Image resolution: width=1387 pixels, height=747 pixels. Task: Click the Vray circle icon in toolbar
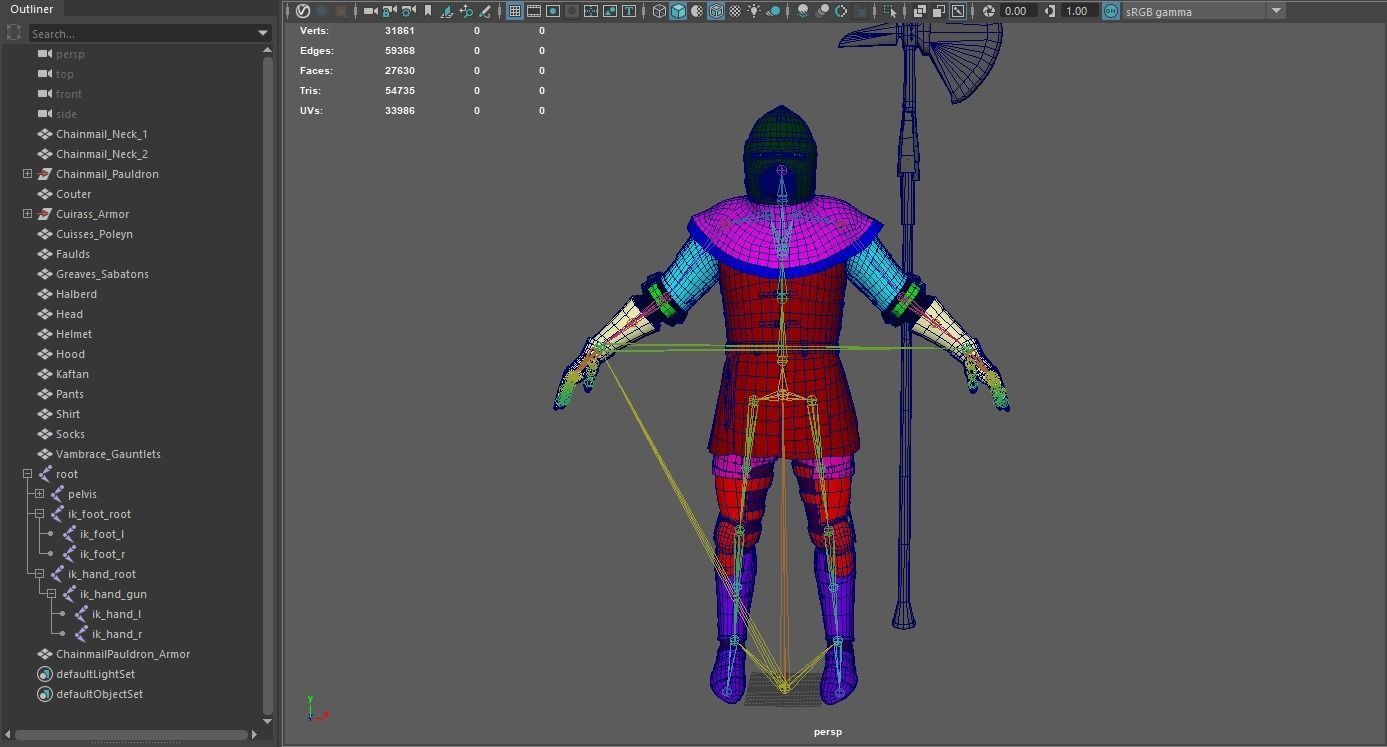pyautogui.click(x=303, y=11)
